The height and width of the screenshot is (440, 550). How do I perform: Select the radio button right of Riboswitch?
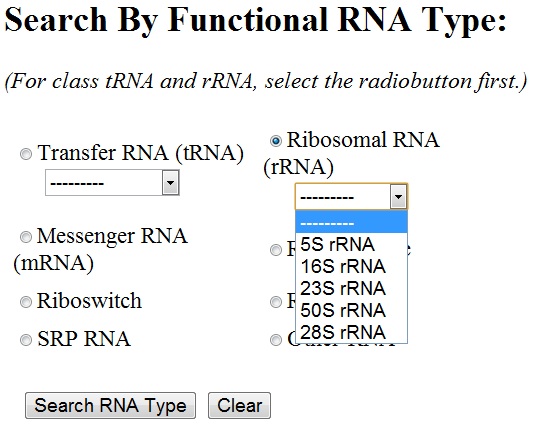[x=276, y=302]
